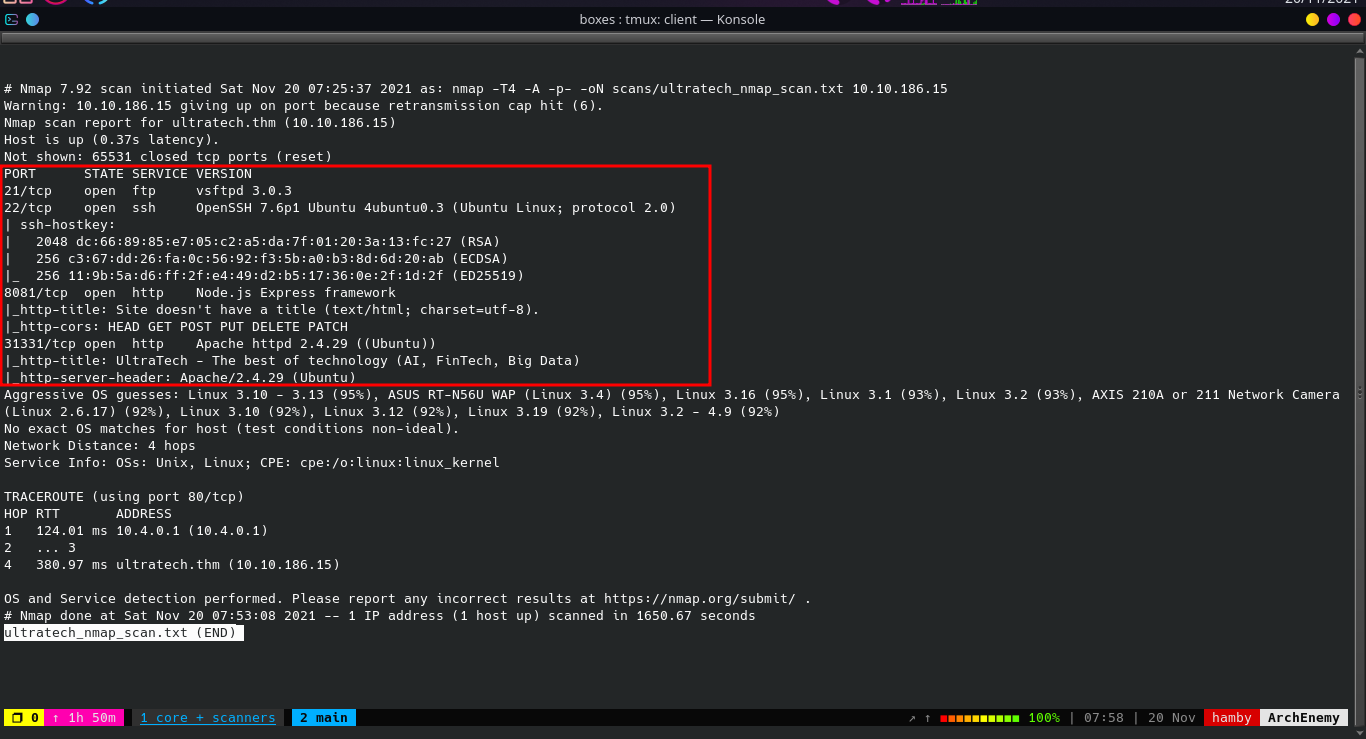This screenshot has height=739, width=1366.
Task: Click the 'ultratech_nmap_scan.txt (END)' pager prompt
Action: (124, 632)
